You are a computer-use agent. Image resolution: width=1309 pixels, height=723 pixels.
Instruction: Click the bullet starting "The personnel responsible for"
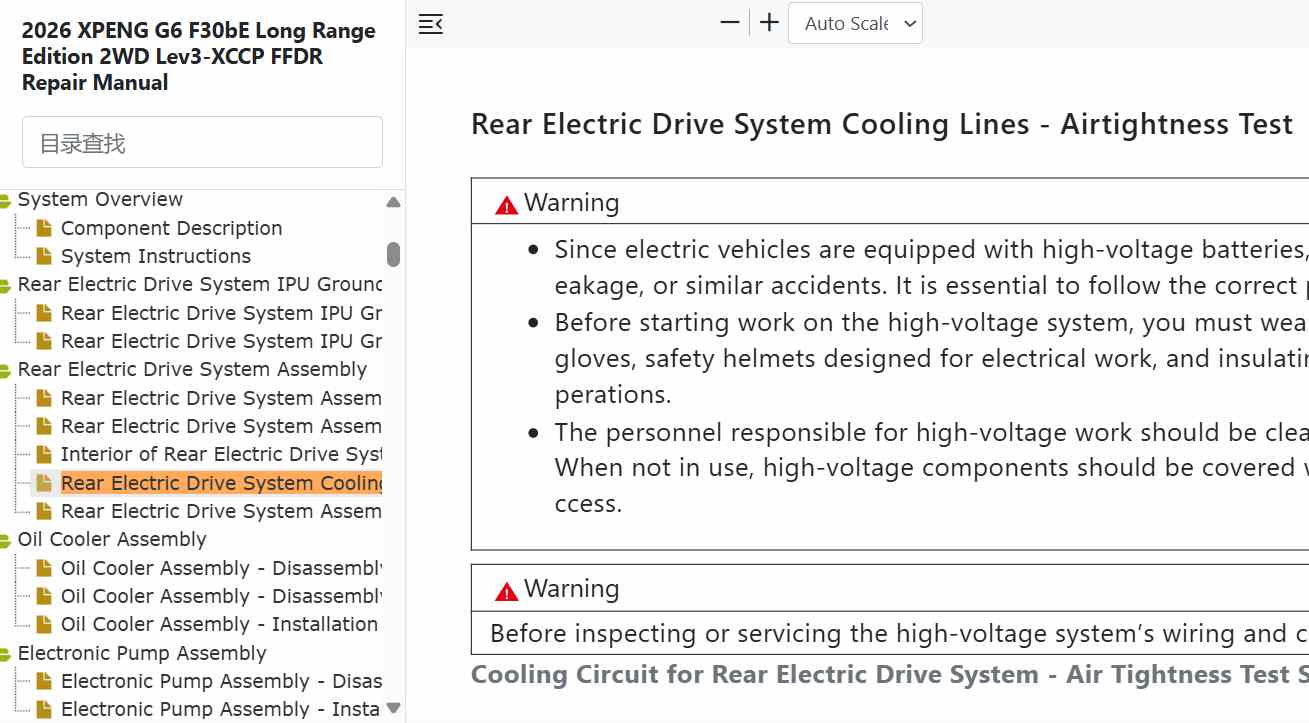click(x=931, y=467)
